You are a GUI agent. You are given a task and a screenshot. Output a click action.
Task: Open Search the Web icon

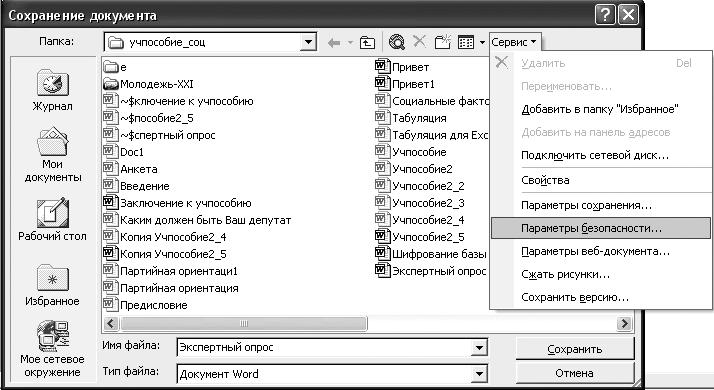point(396,42)
